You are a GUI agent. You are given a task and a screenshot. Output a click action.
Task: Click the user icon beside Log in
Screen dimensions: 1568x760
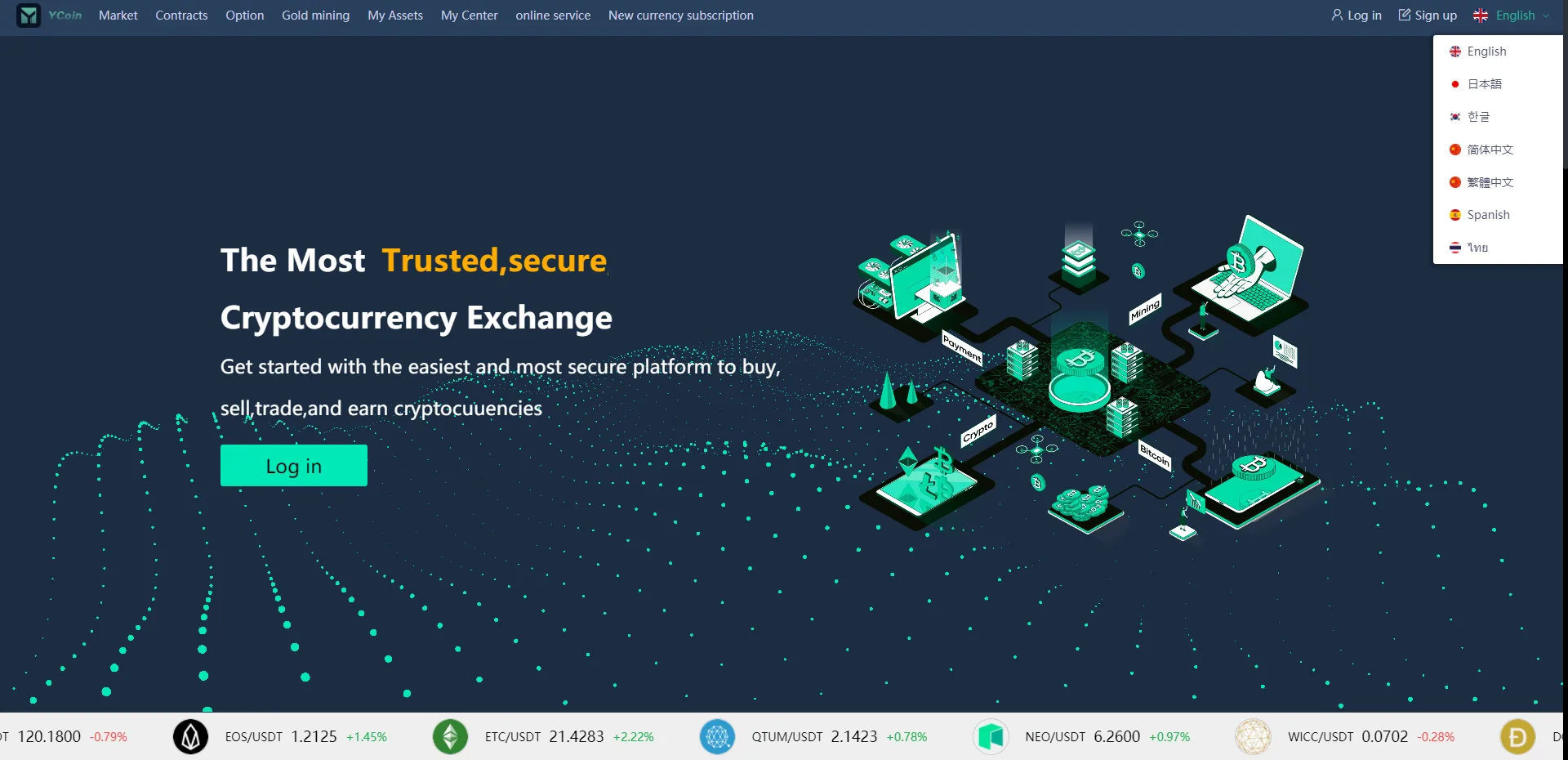[x=1337, y=15]
